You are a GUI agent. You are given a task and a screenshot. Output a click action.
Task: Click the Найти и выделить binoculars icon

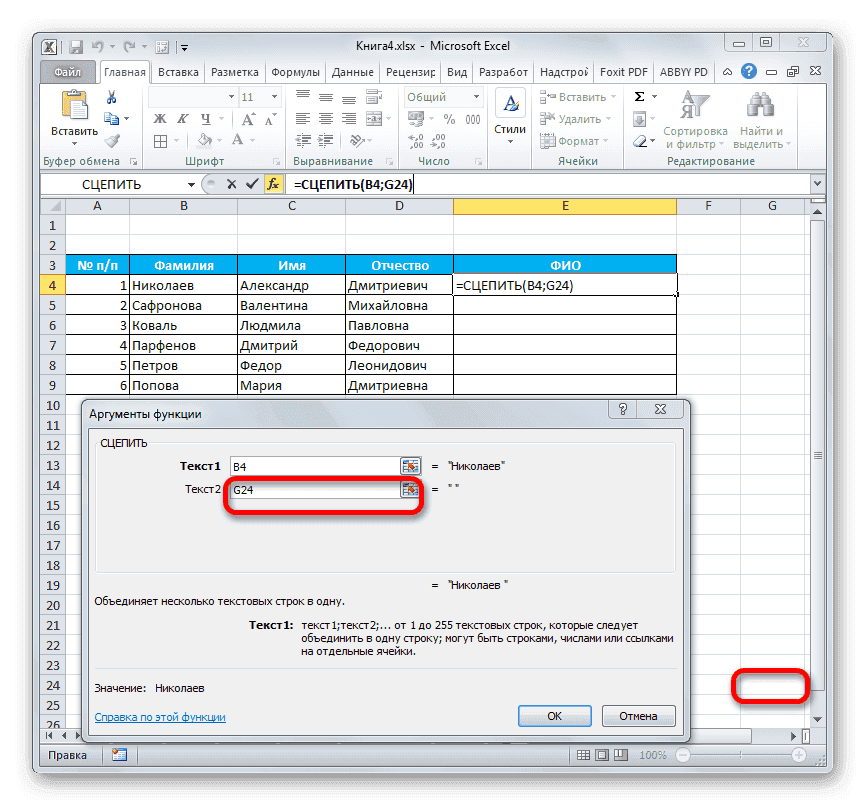pos(760,106)
